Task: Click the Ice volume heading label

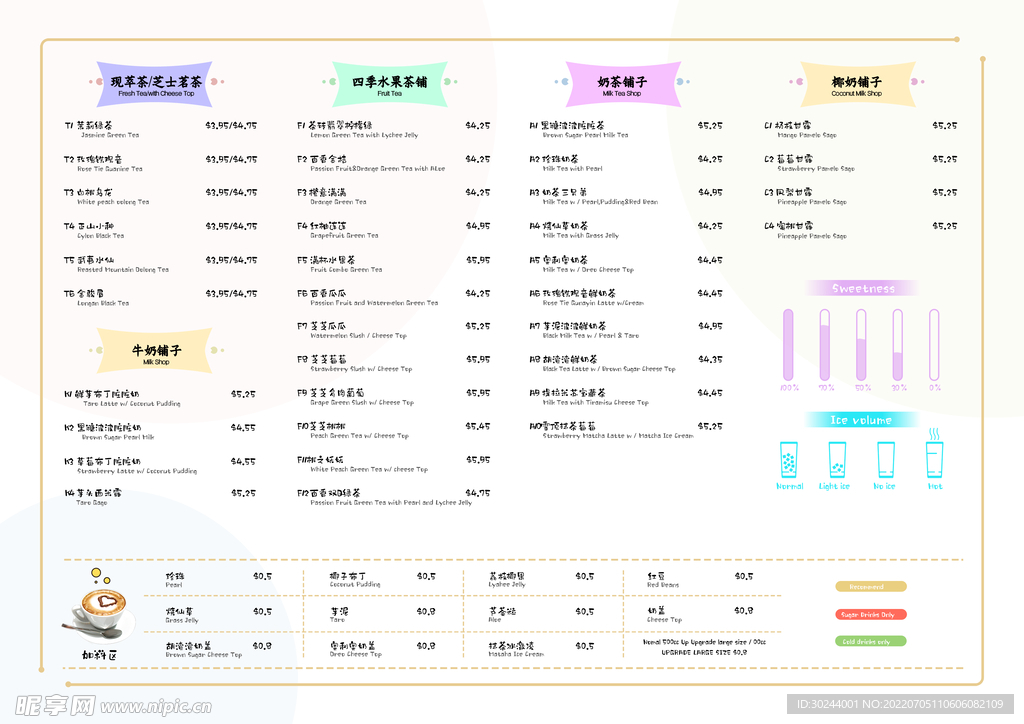Action: 861,420
